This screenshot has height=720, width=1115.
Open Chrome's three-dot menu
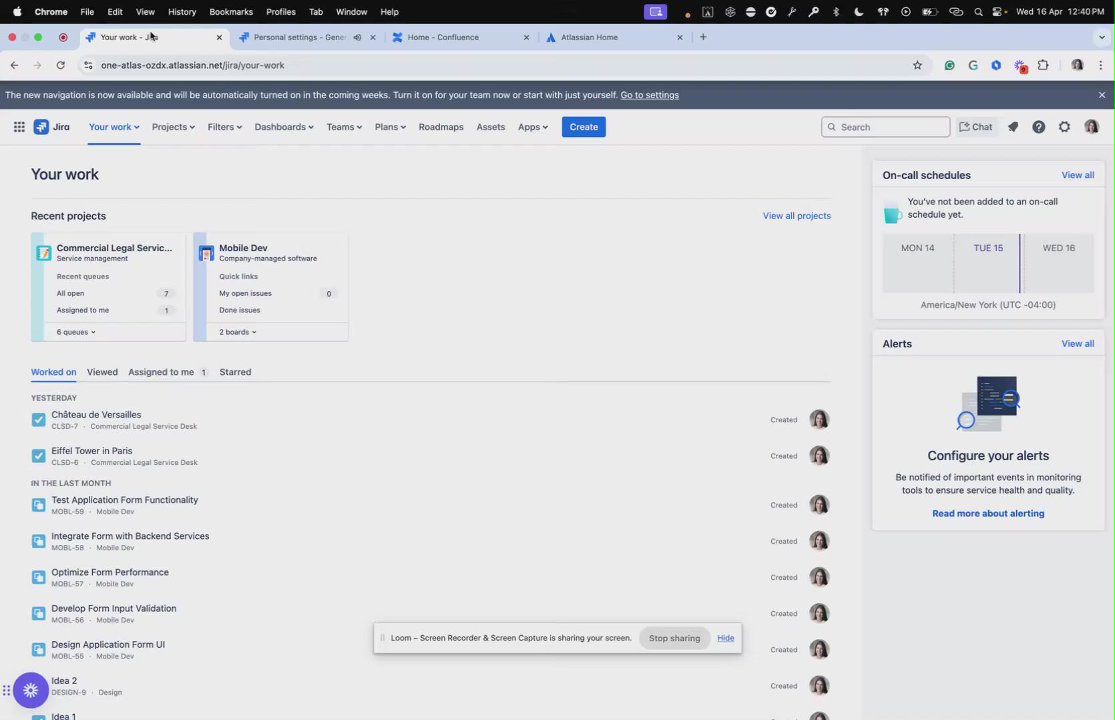tap(1101, 65)
